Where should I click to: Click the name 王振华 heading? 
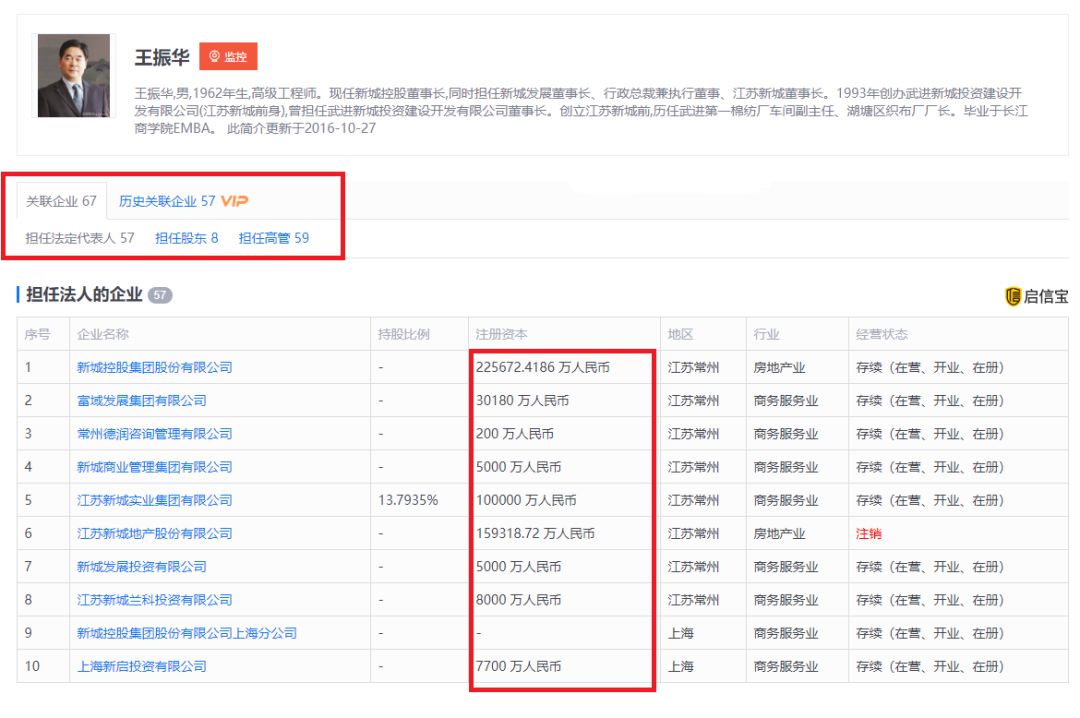(x=162, y=57)
